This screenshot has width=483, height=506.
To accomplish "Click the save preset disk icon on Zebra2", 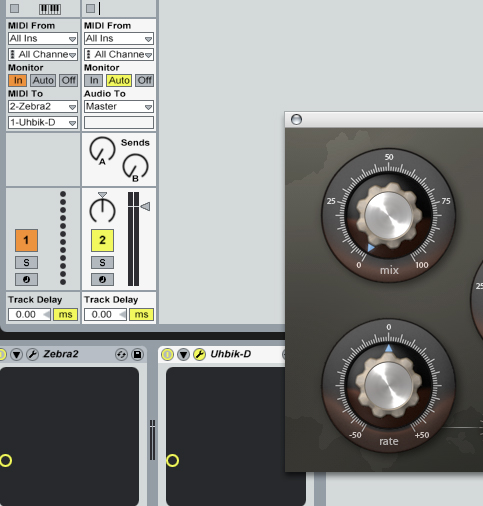I will click(x=137, y=354).
